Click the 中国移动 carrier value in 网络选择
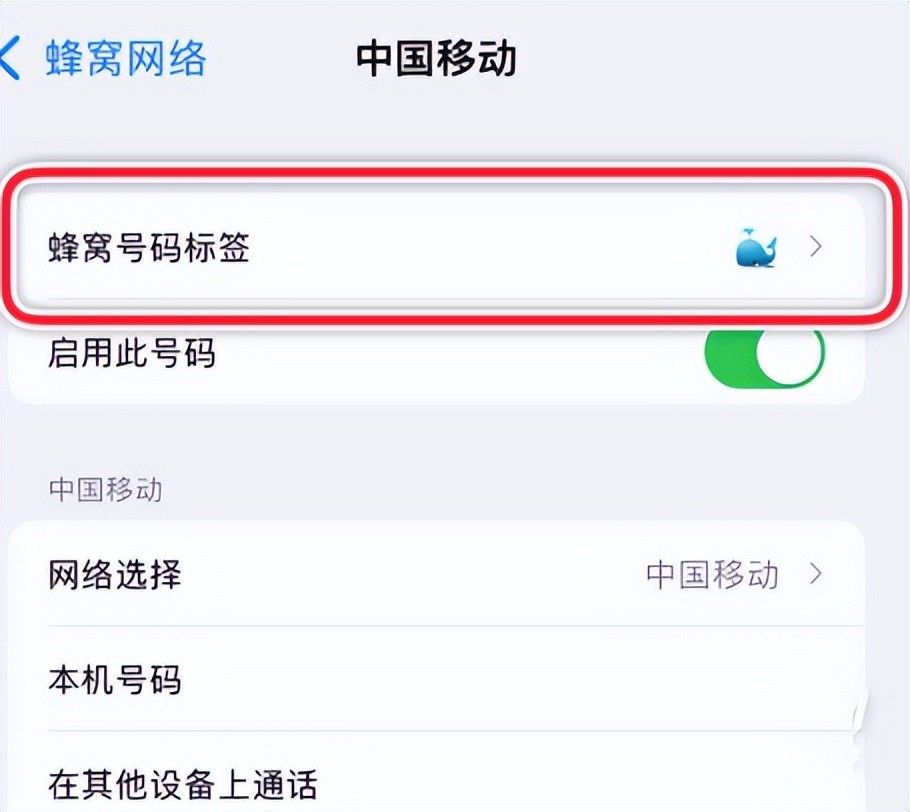This screenshot has width=910, height=812. 712,574
